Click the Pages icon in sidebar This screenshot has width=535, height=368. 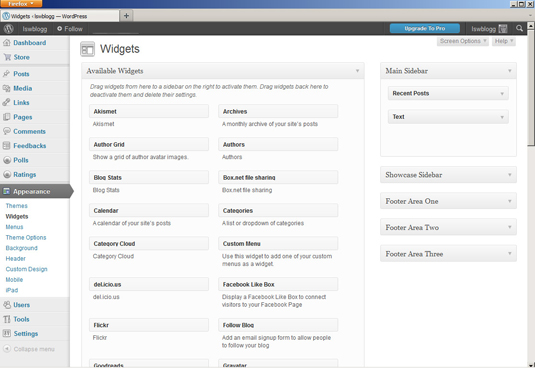pyautogui.click(x=6, y=117)
